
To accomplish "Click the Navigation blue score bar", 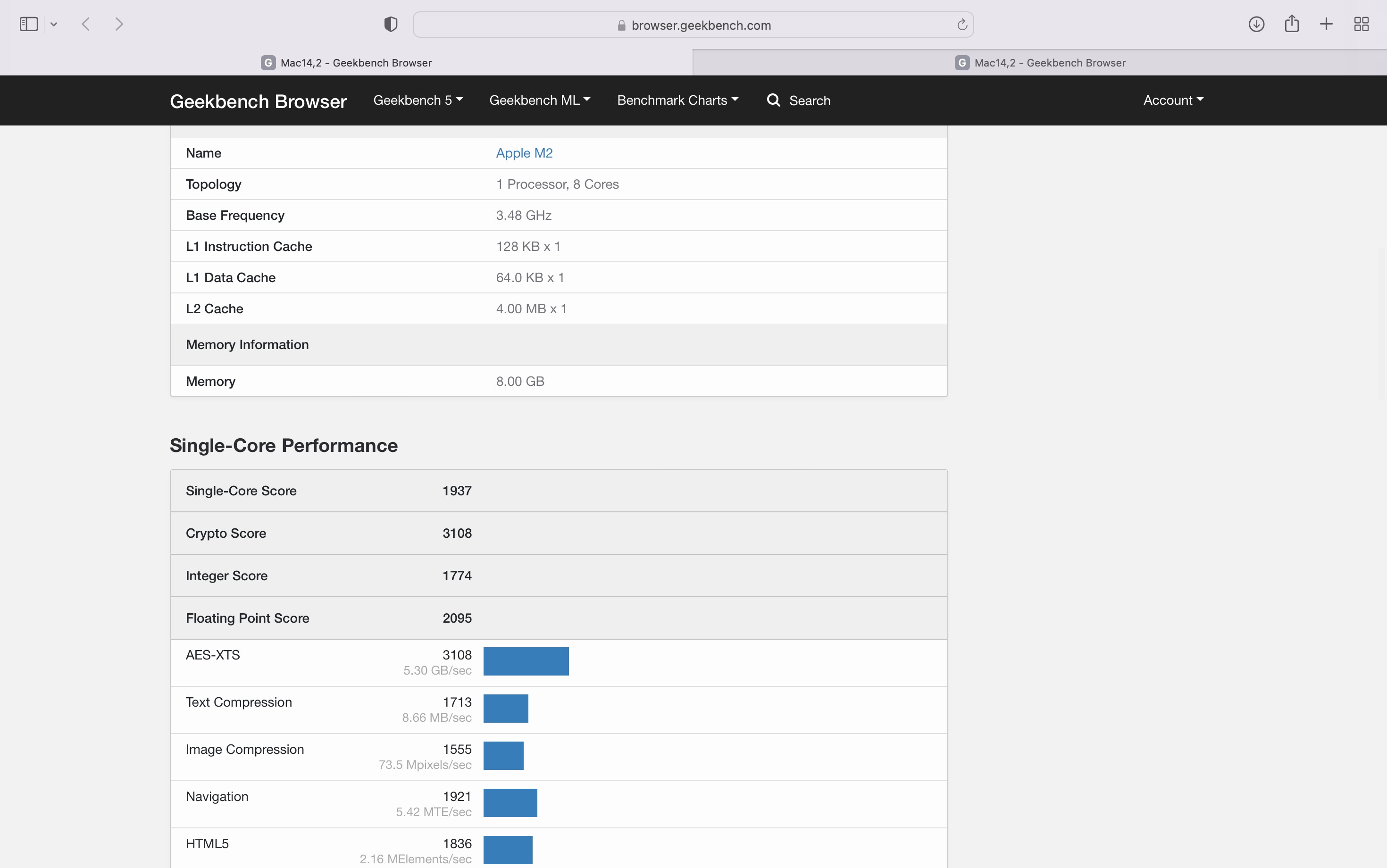I will click(510, 802).
